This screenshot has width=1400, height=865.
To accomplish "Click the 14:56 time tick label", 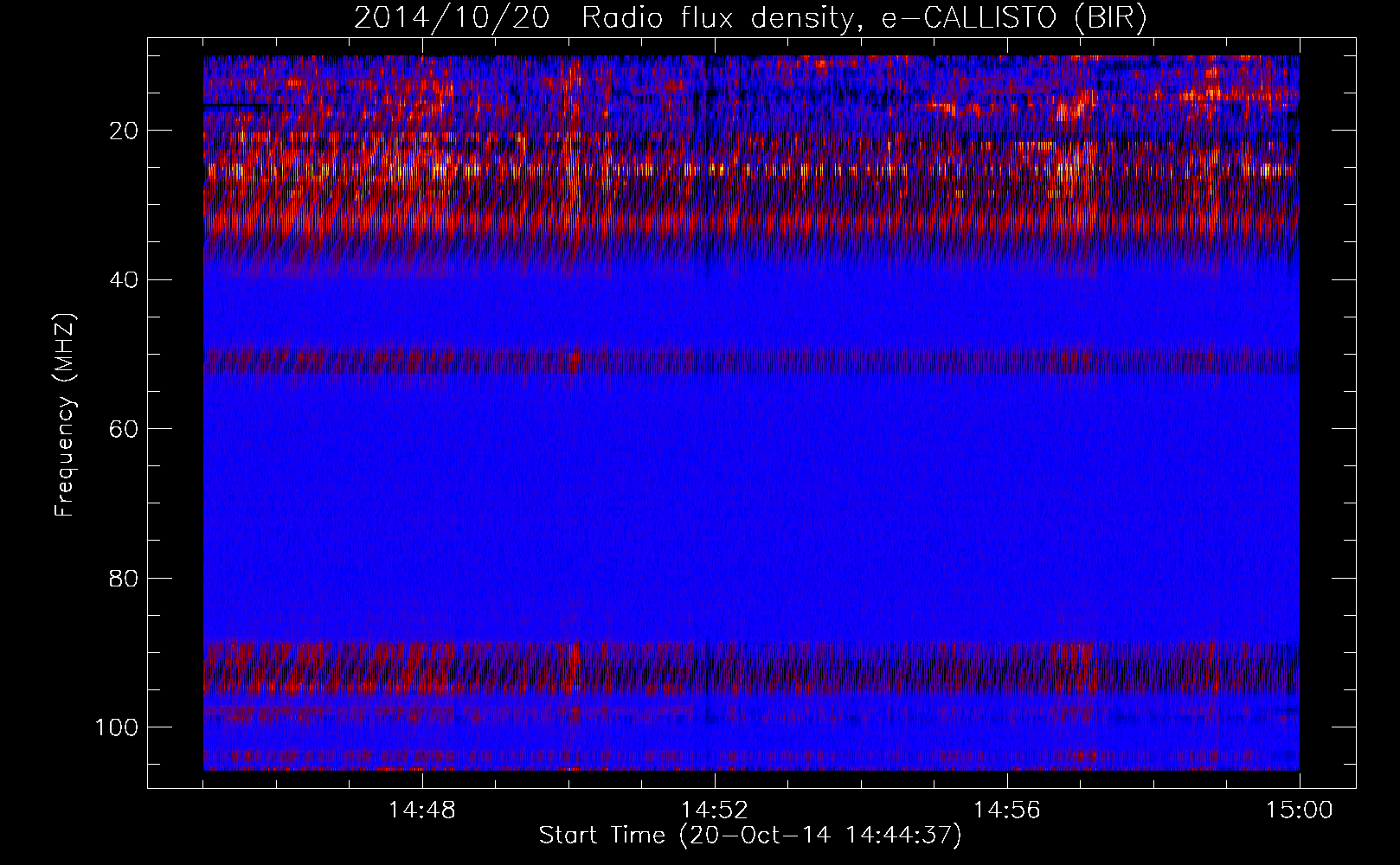I will 1007,811.
